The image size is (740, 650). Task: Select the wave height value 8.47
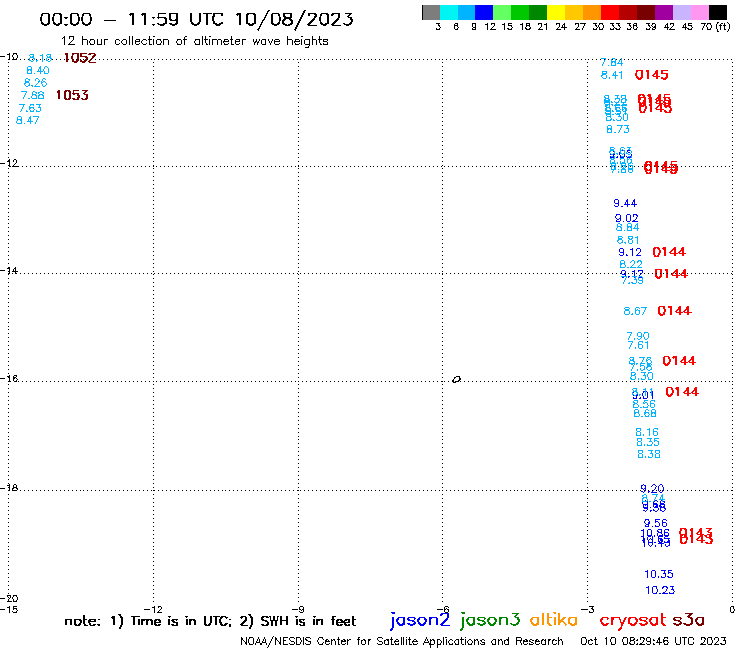tap(27, 120)
